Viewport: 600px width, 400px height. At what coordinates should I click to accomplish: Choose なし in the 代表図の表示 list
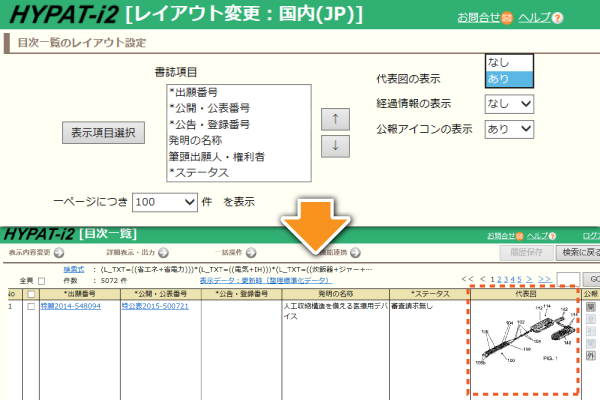pyautogui.click(x=509, y=62)
